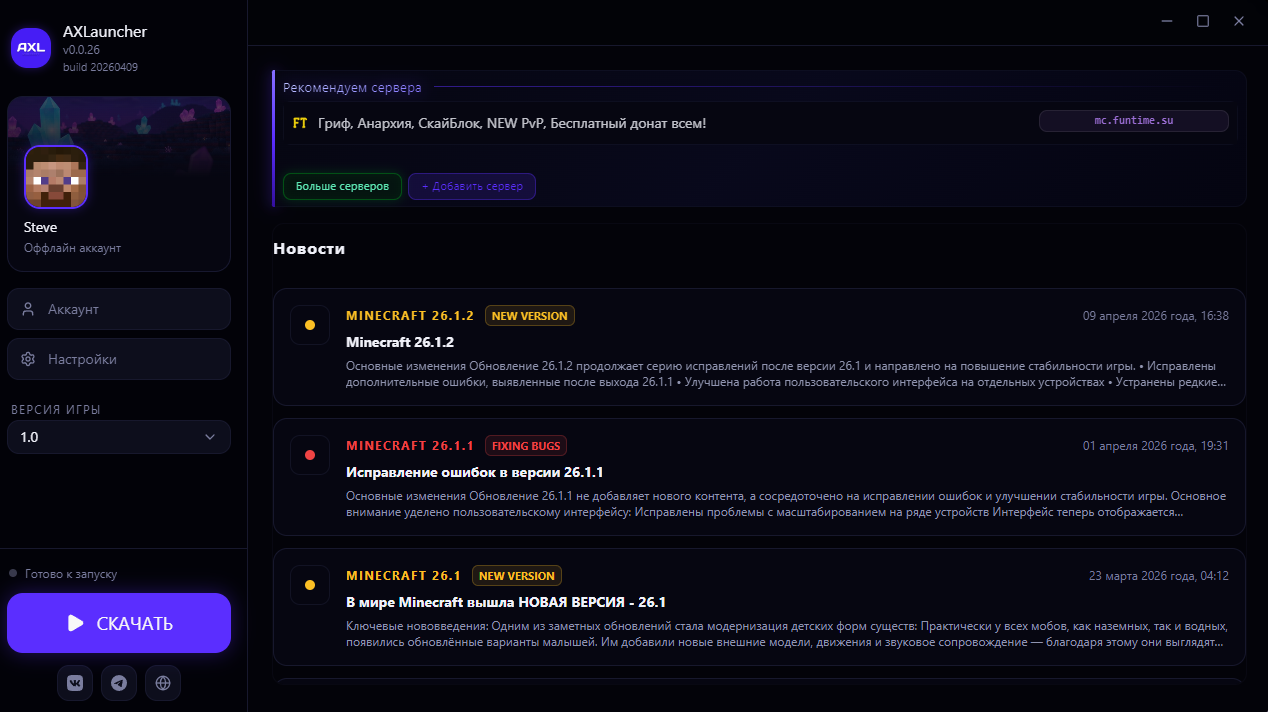Screen dimensions: 1268x714
Task: Click the date 01 апреля 2026 года, 19:31
Action: tap(1156, 446)
